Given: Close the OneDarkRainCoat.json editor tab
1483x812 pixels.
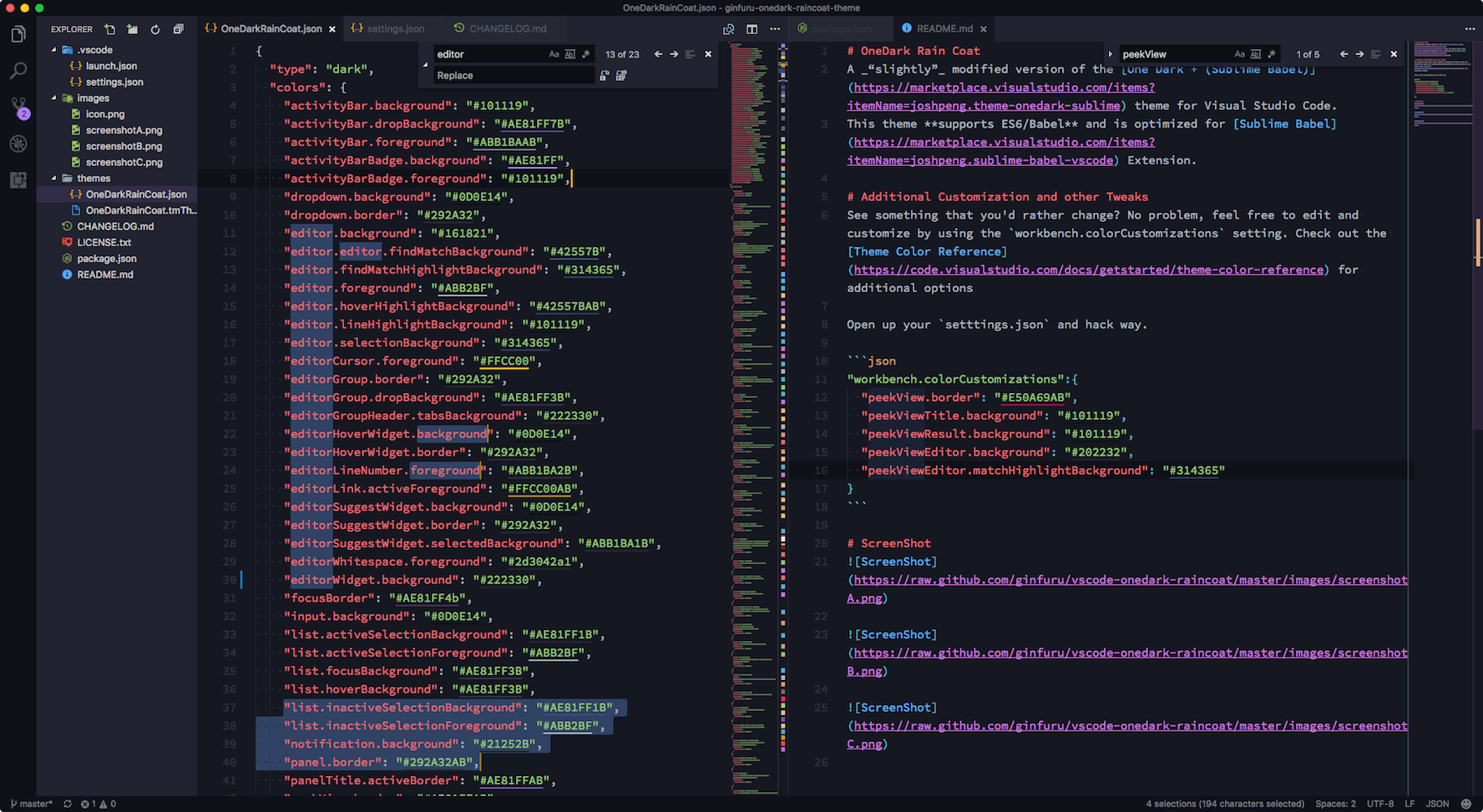Looking at the screenshot, I should 332,29.
